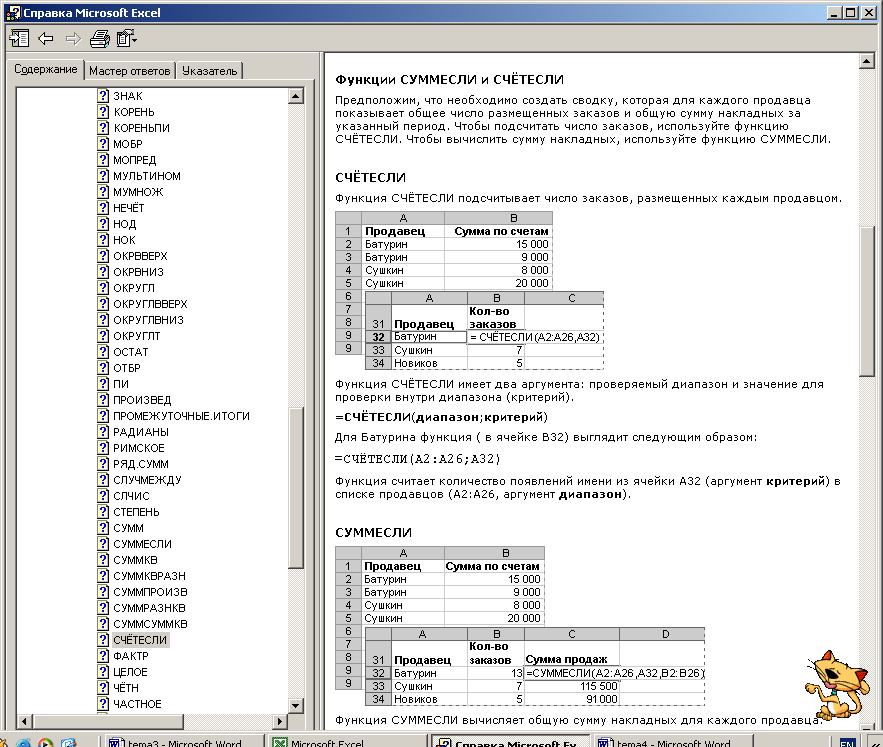The width and height of the screenshot is (883, 747).
Task: Select the МУМНОЖ topic
Action: coord(138,192)
